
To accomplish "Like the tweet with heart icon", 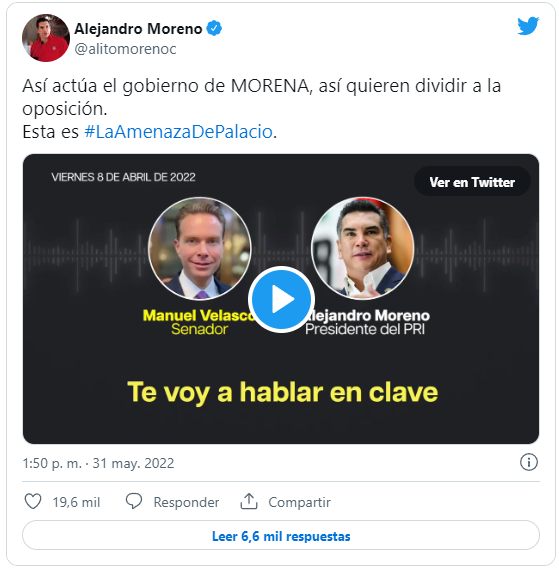I will tap(33, 502).
